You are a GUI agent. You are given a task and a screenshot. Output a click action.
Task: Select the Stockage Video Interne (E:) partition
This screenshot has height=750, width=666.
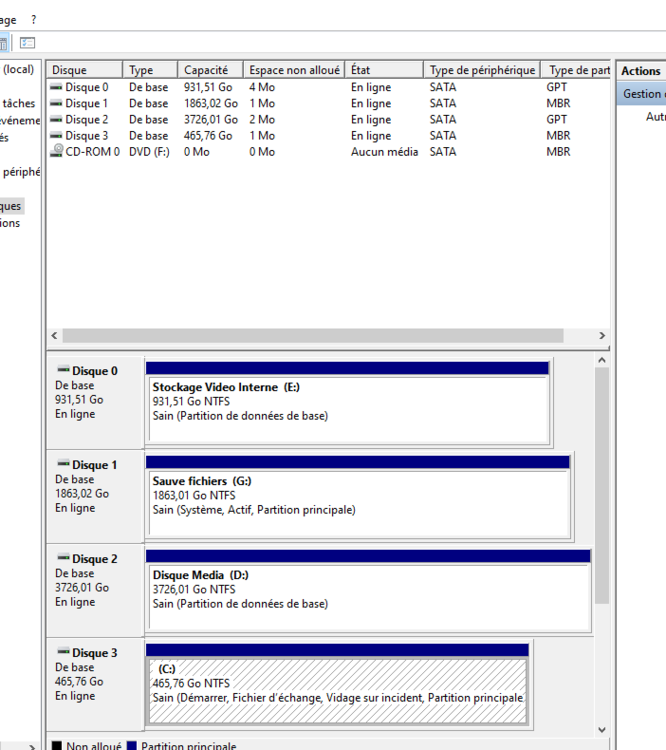347,409
